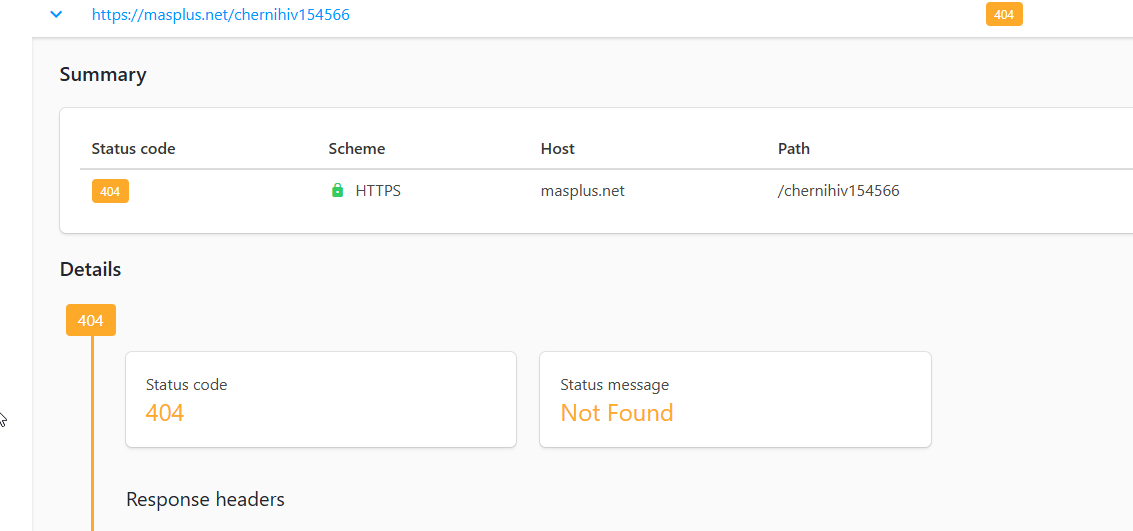Click the Host column header
This screenshot has height=531, width=1133.
tap(557, 149)
